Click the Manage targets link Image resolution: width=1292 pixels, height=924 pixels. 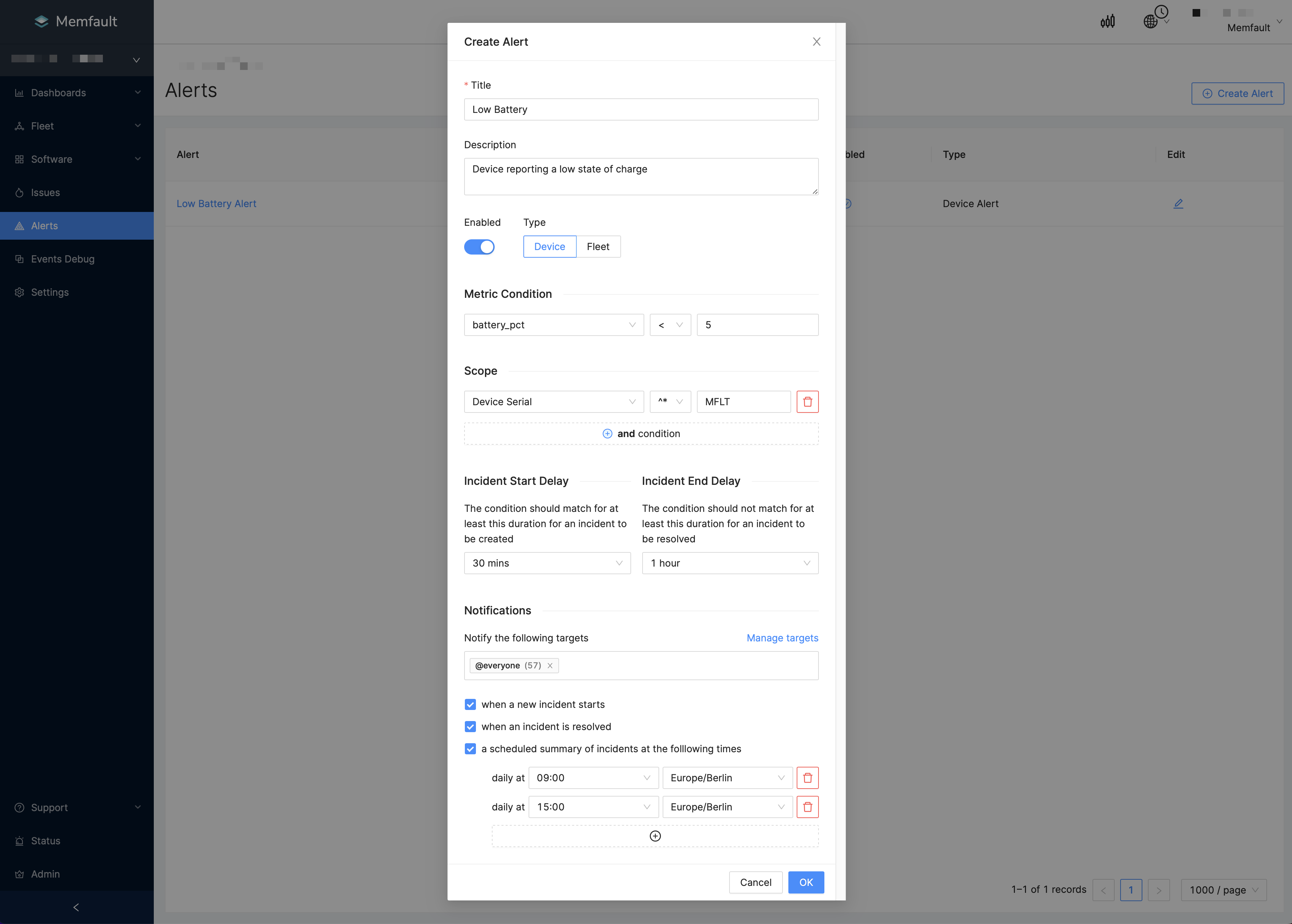click(x=782, y=638)
